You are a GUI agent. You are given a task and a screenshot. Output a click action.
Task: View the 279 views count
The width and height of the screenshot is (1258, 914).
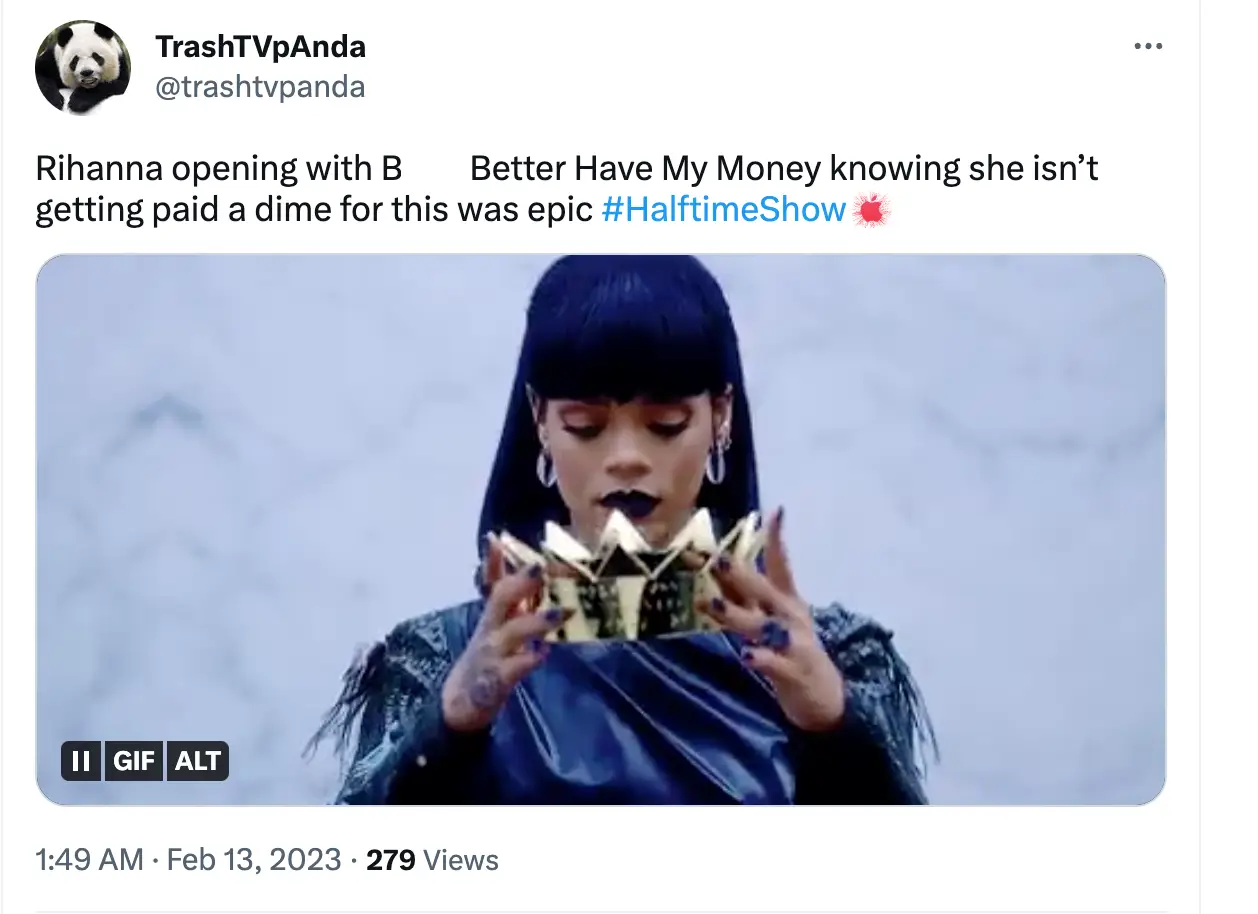click(391, 859)
